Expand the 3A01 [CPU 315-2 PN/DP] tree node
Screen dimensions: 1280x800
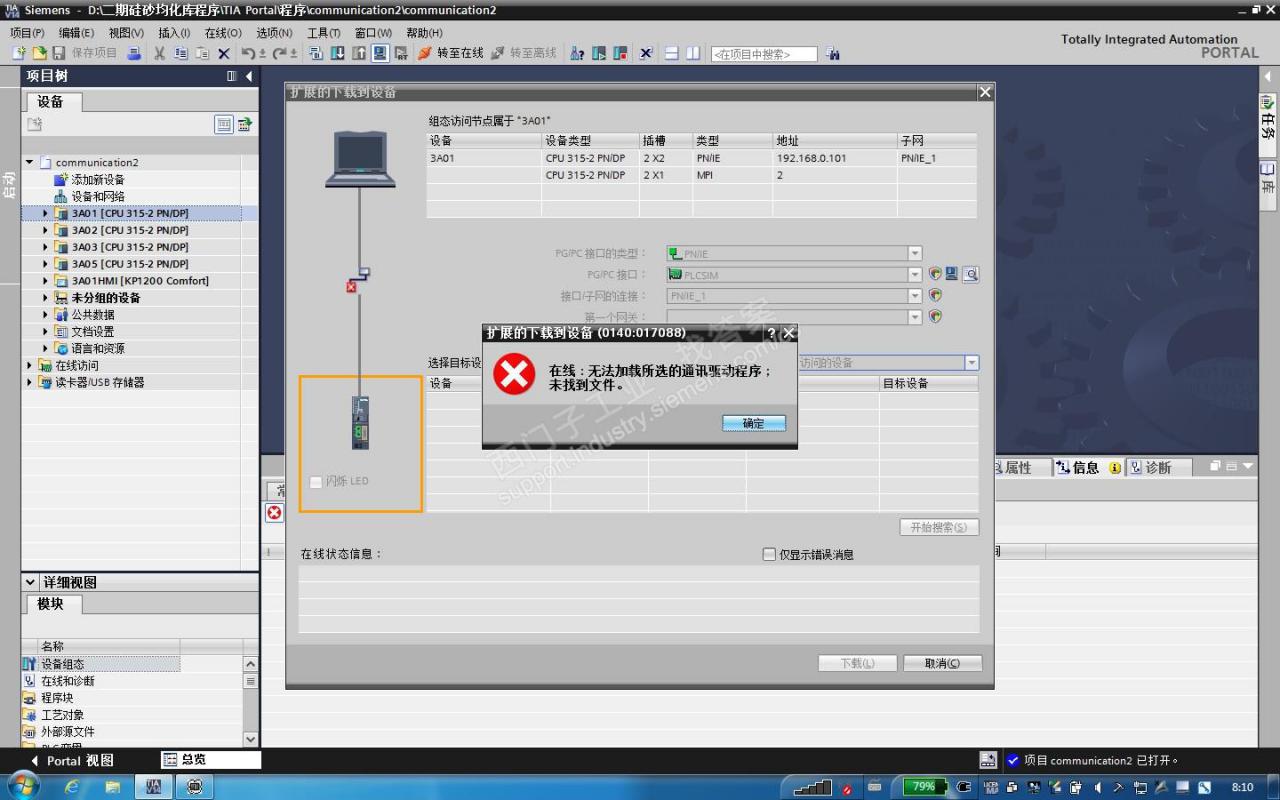click(45, 213)
